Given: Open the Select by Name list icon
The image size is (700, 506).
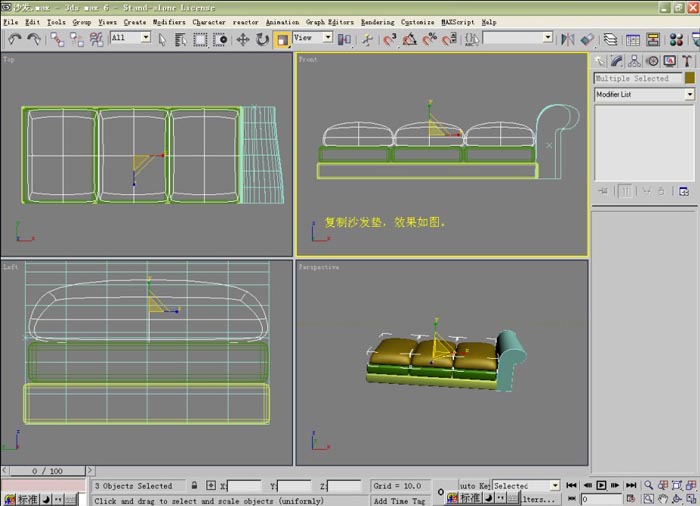Looking at the screenshot, I should 180,40.
